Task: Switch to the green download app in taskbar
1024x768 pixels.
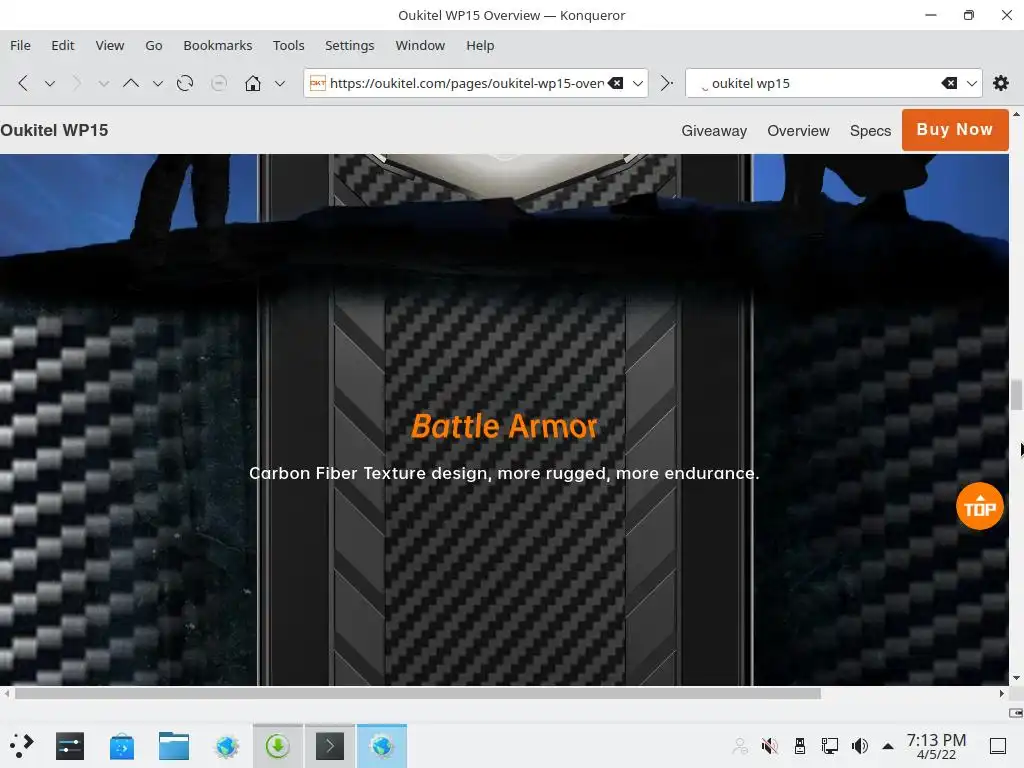Action: tap(278, 746)
